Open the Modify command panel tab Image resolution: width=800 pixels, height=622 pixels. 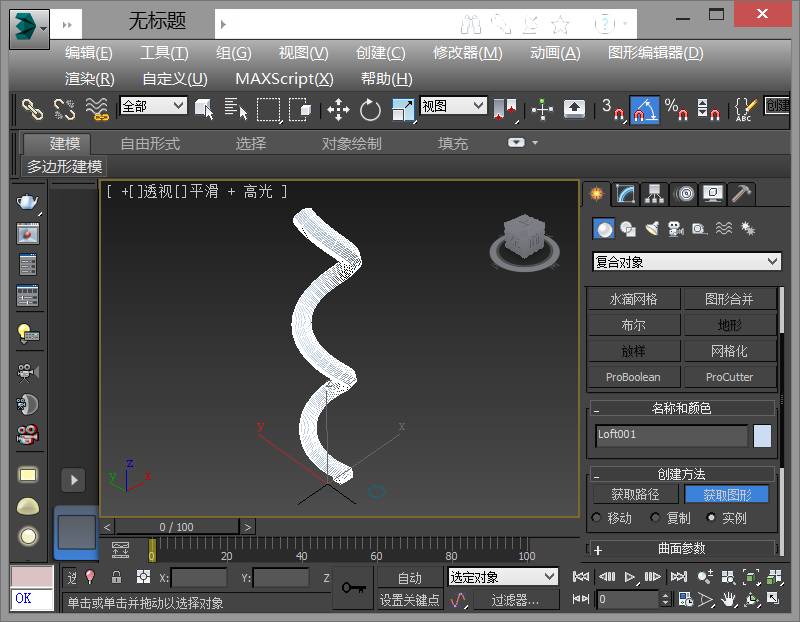pos(625,194)
